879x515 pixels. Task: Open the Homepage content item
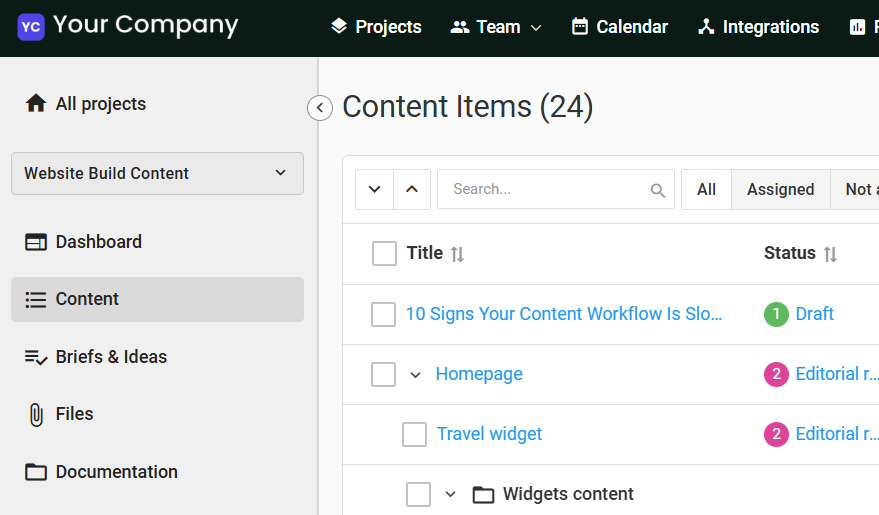479,374
